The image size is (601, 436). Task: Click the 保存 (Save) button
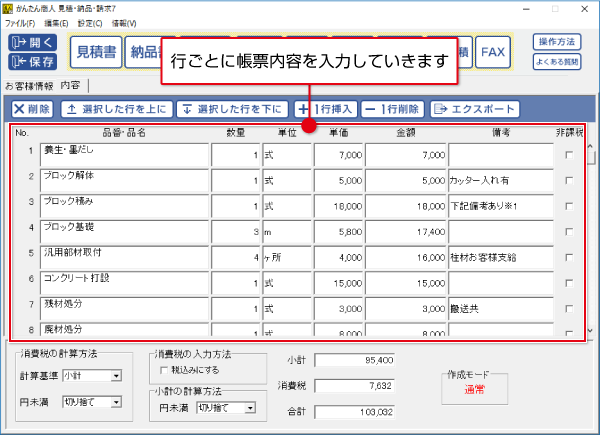point(33,62)
